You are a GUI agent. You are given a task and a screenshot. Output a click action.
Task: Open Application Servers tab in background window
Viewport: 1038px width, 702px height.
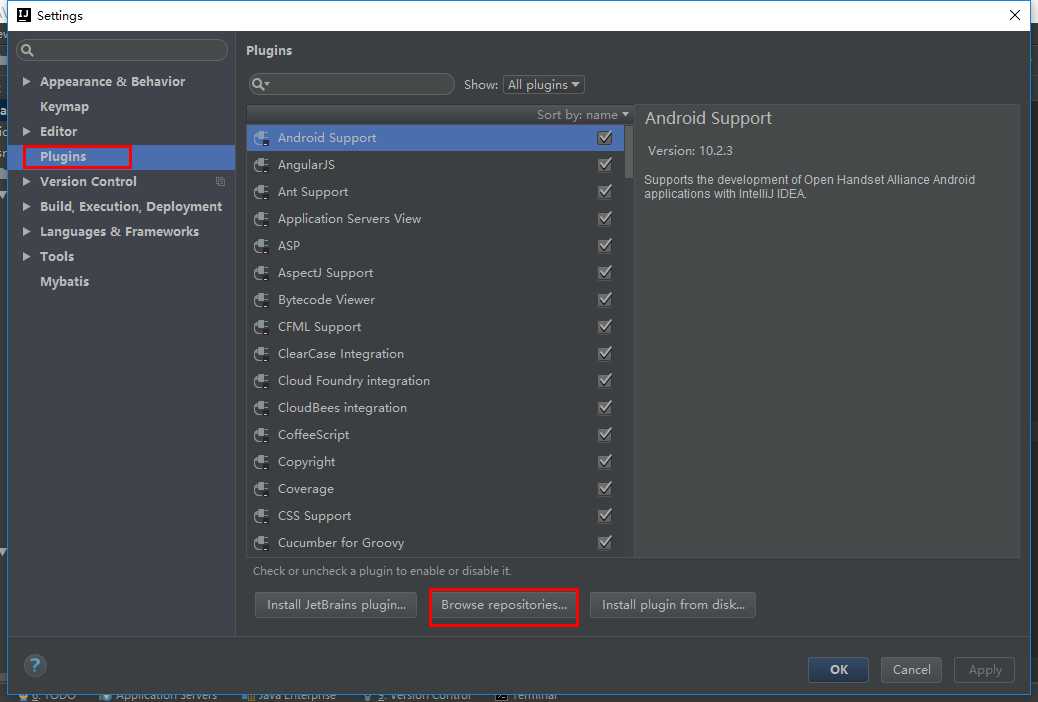click(158, 695)
